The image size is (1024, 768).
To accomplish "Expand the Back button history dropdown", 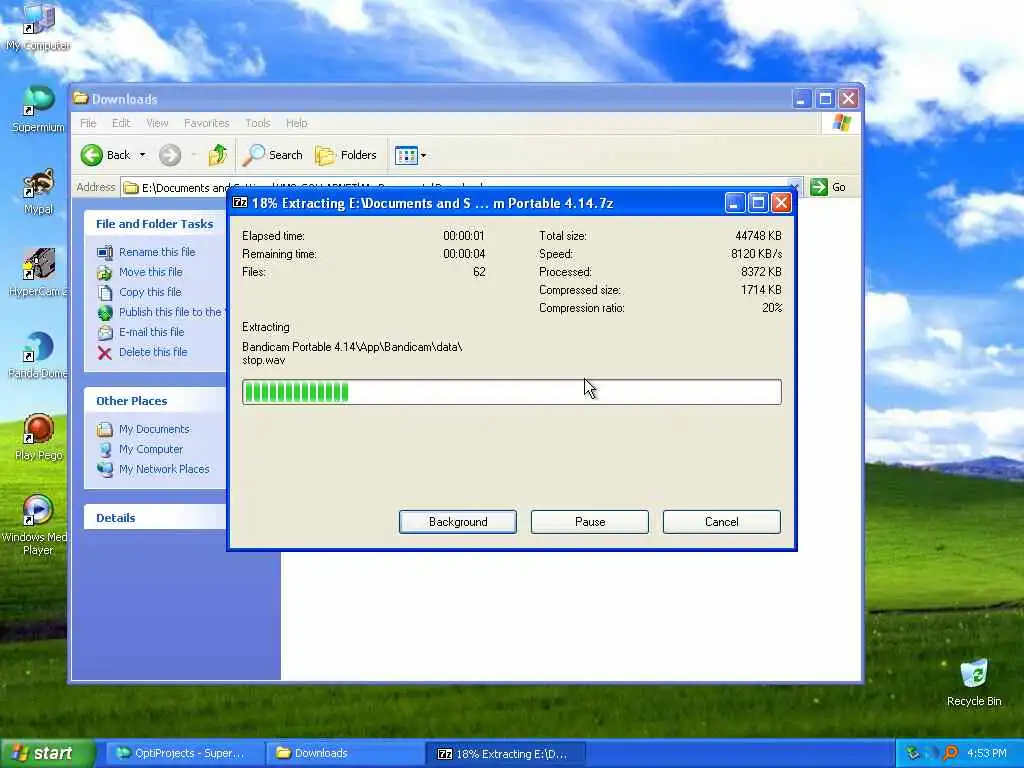I will [142, 155].
